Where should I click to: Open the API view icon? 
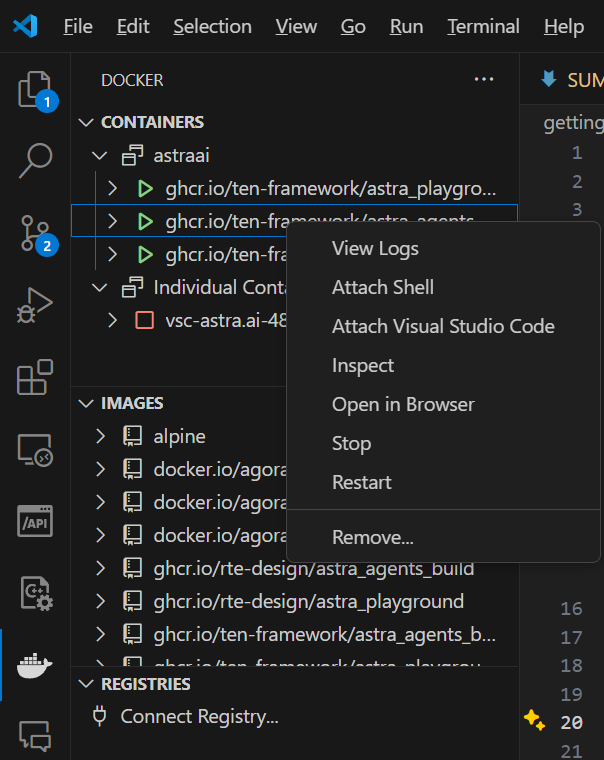[x=35, y=522]
